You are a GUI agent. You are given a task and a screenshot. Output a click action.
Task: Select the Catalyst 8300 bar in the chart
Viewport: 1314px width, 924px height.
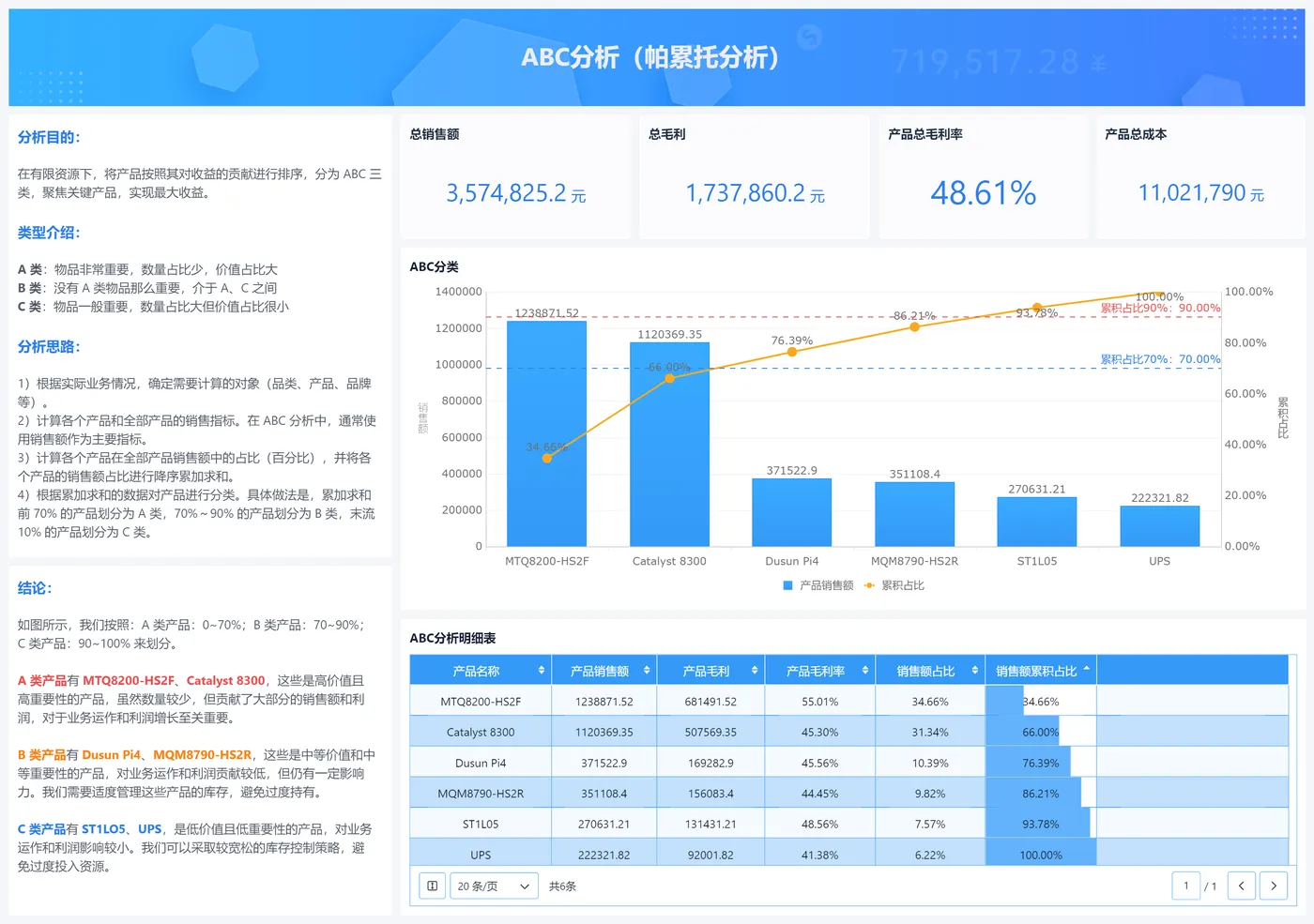[669, 444]
